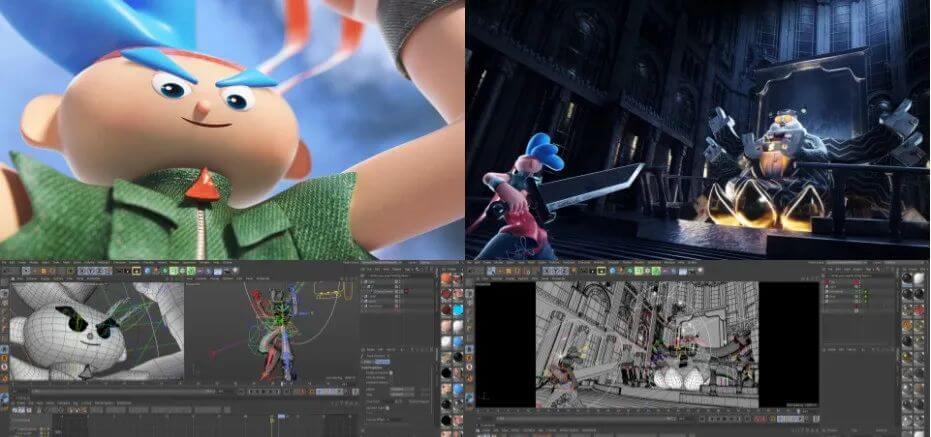Click yellow-outlined render icon in left window toolbar

point(137,271)
